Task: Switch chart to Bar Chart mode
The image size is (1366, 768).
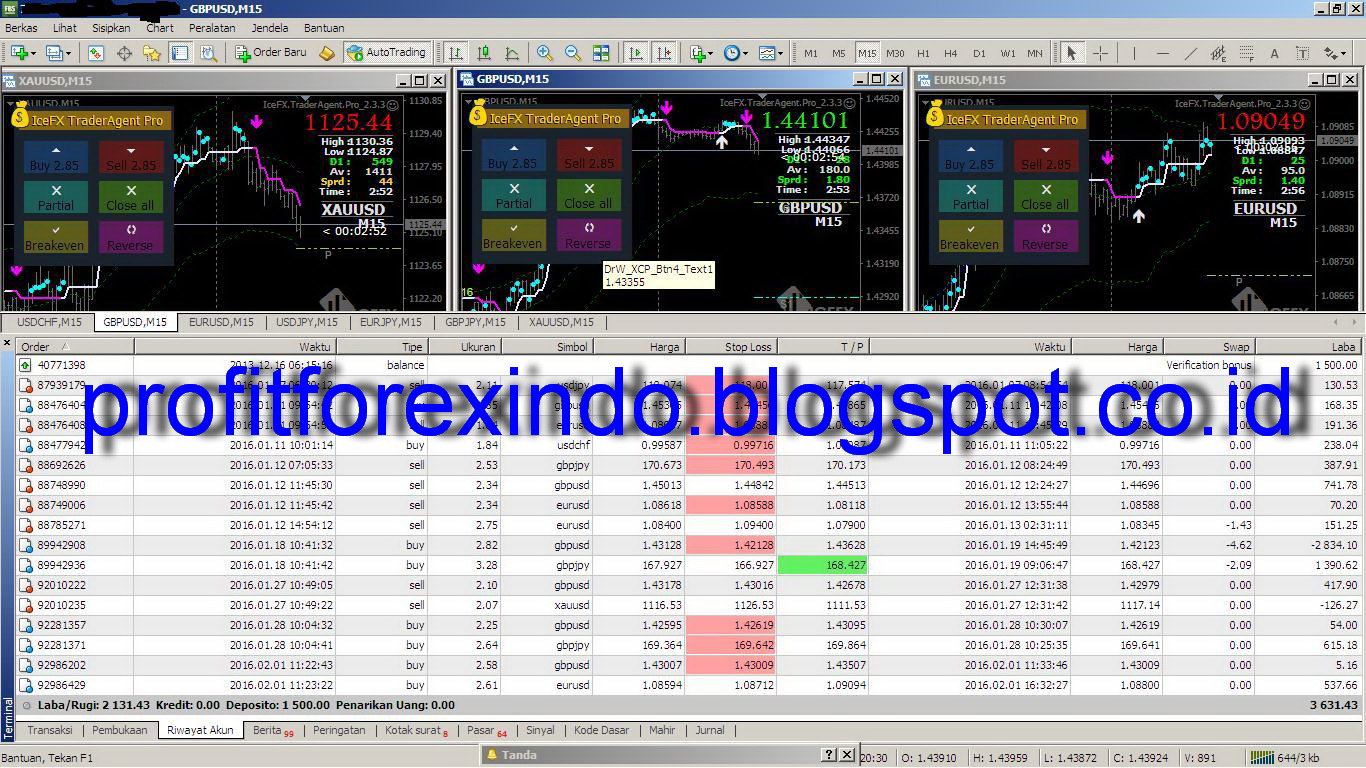Action: pos(455,53)
